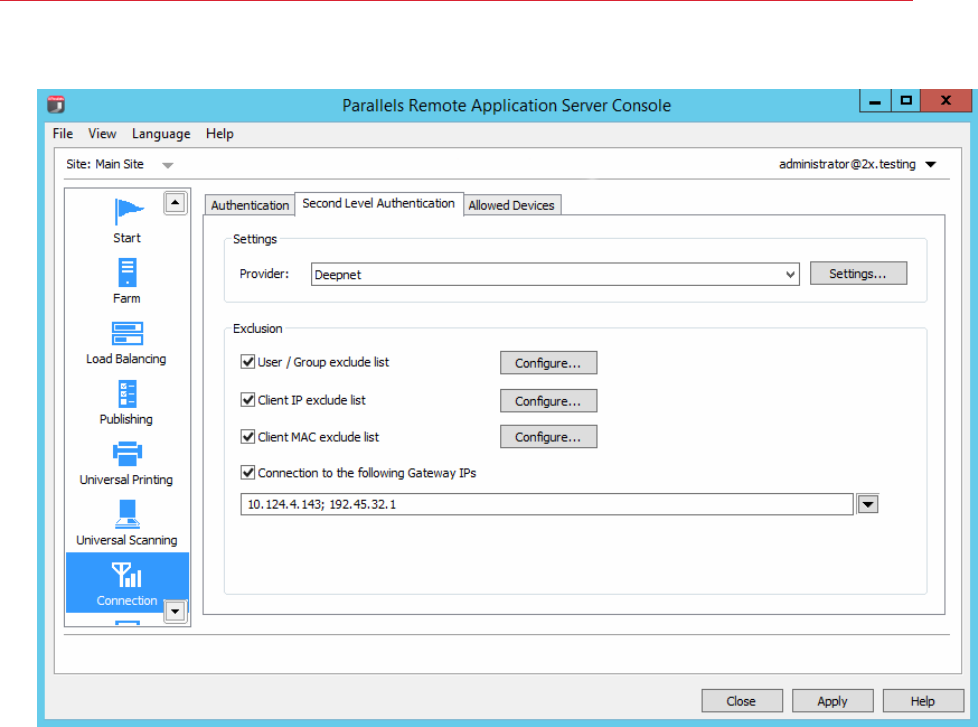Screen dimensions: 978x727
Task: Open the Universal Scanning scanner icon
Action: 127,514
